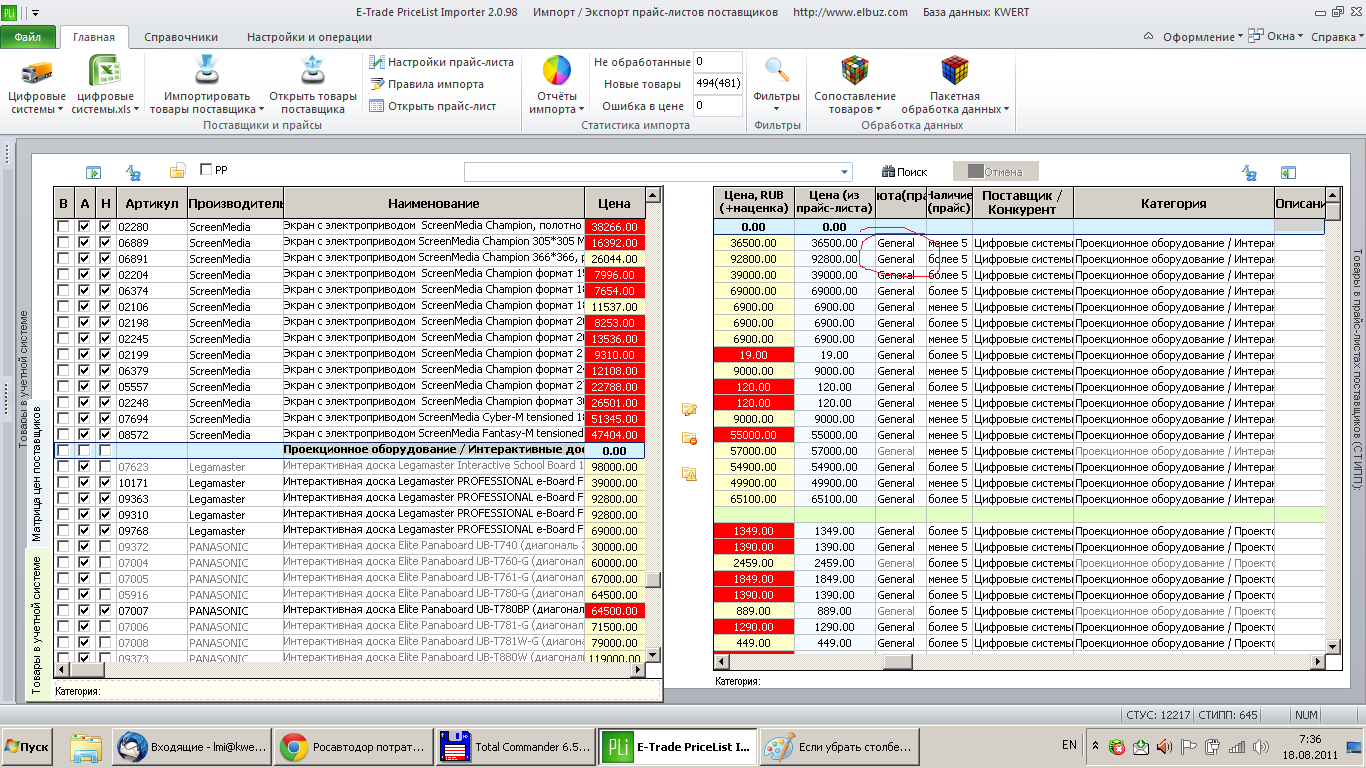Click the green export icon above the left table

(x=93, y=172)
